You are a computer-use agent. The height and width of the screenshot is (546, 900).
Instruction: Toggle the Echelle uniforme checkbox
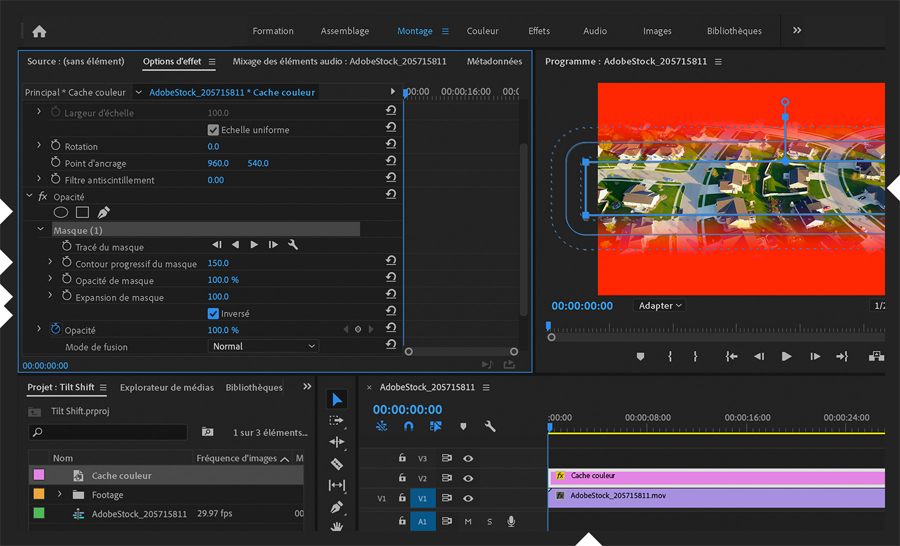coord(213,130)
